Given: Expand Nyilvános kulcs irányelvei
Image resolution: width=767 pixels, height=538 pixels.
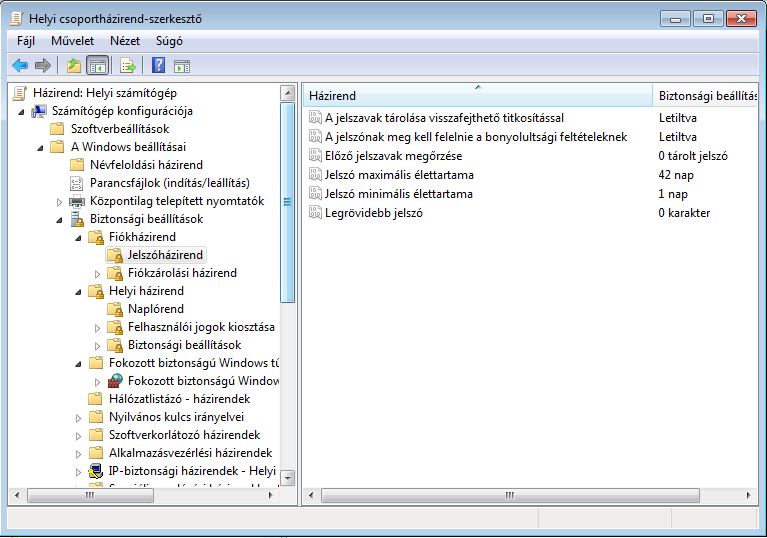Looking at the screenshot, I should coord(79,418).
